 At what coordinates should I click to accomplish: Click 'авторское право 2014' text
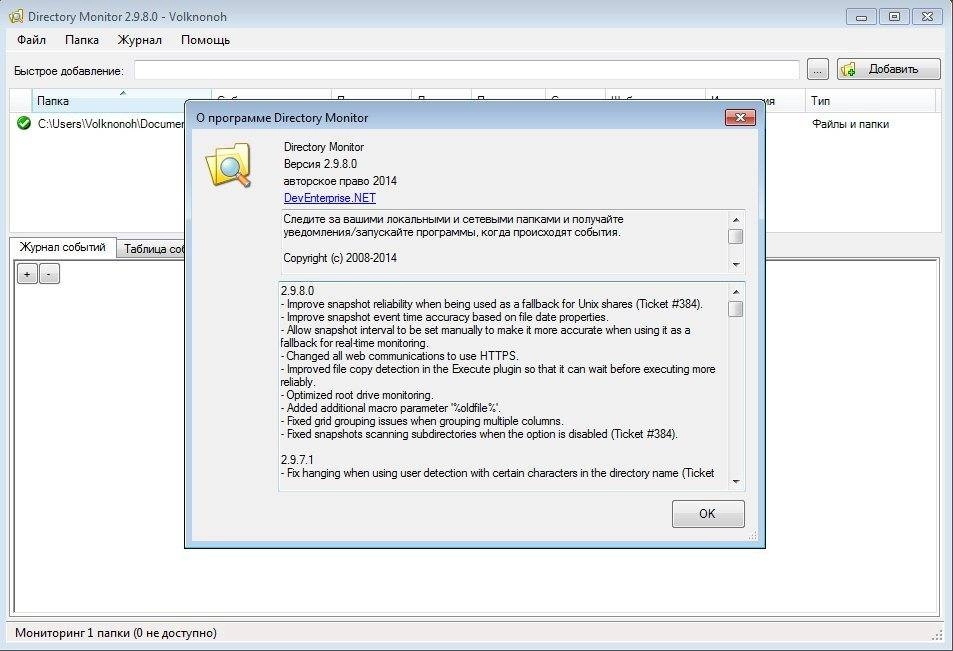click(340, 181)
